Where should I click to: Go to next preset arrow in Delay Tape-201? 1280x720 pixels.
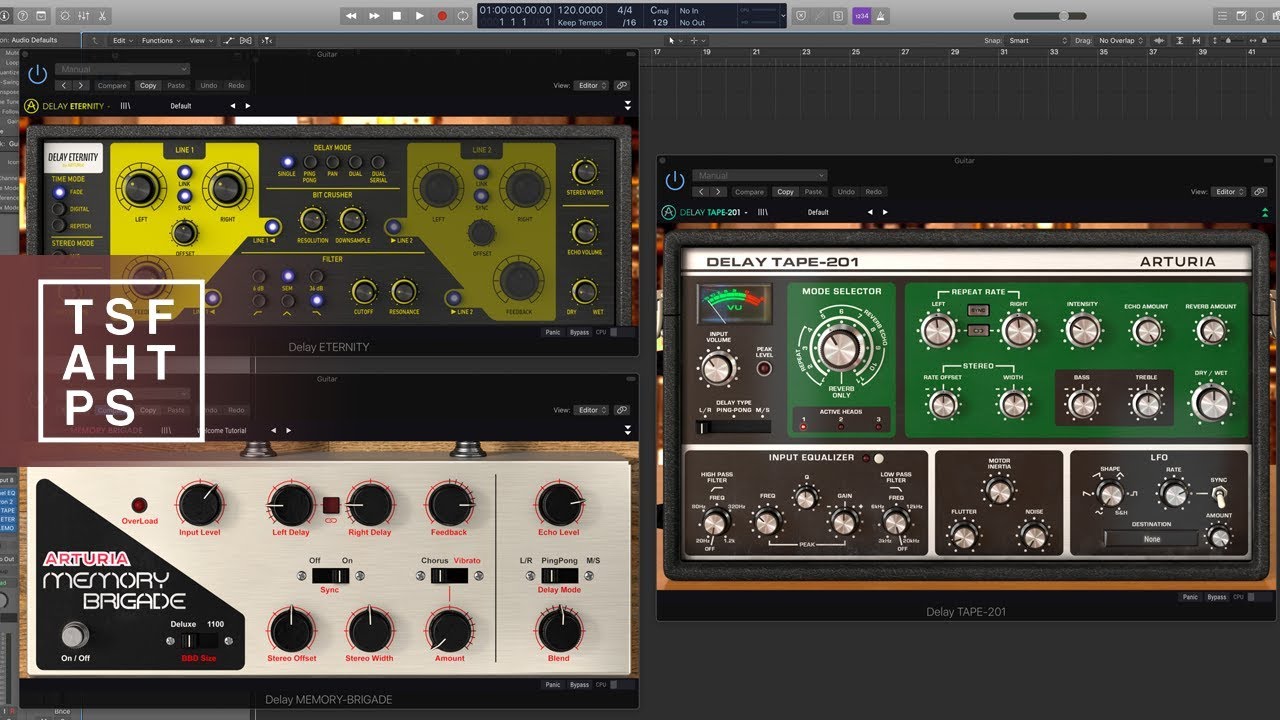click(x=885, y=212)
